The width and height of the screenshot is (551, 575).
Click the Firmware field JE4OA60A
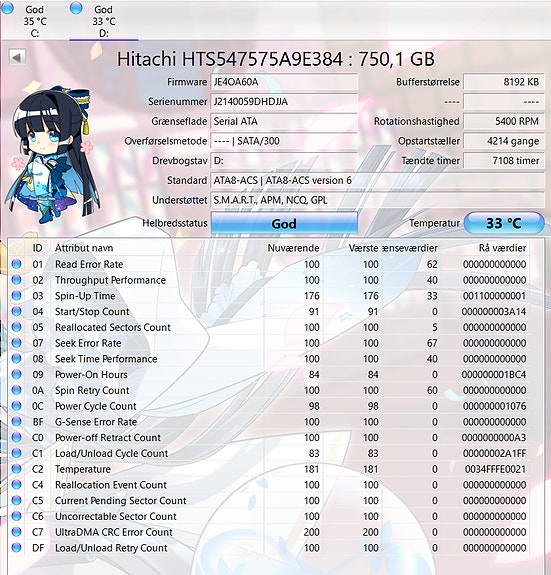coord(284,82)
